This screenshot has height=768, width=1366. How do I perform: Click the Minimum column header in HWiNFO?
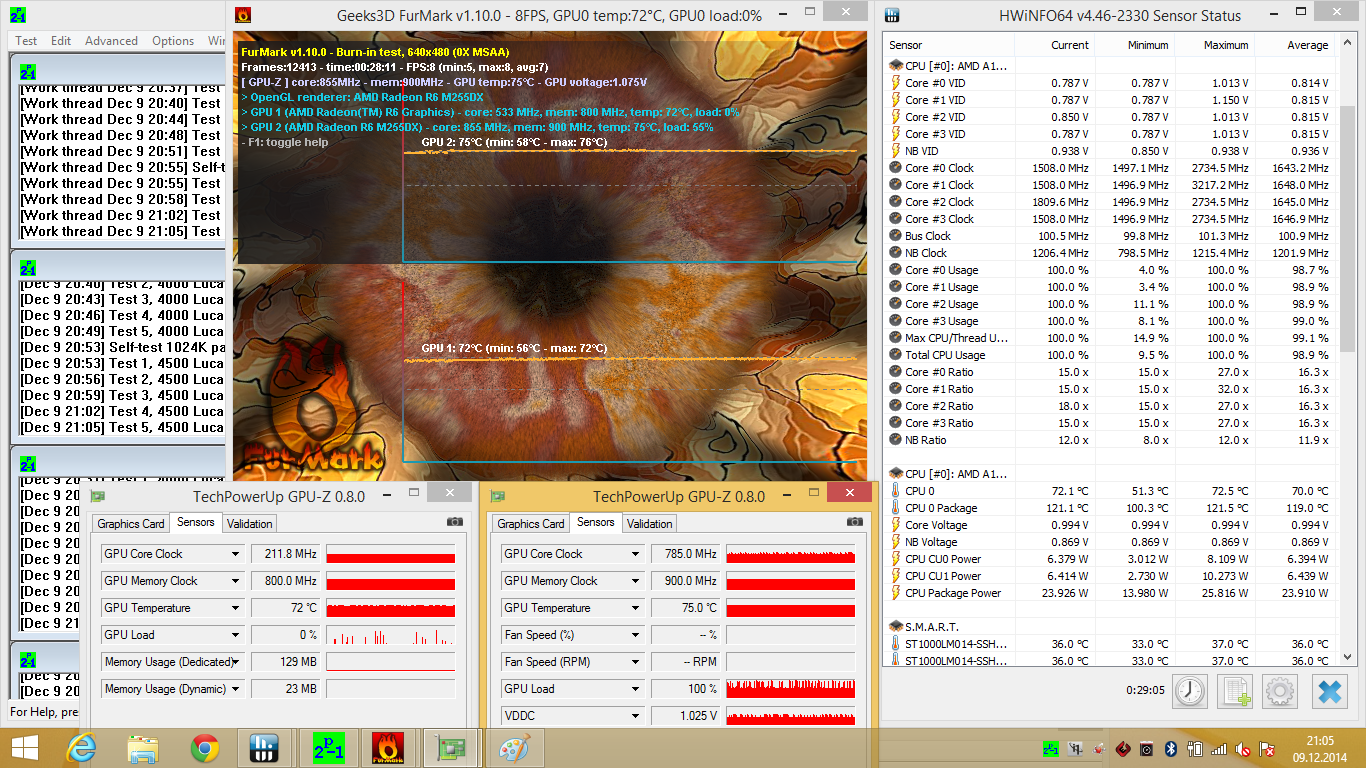pyautogui.click(x=1135, y=45)
